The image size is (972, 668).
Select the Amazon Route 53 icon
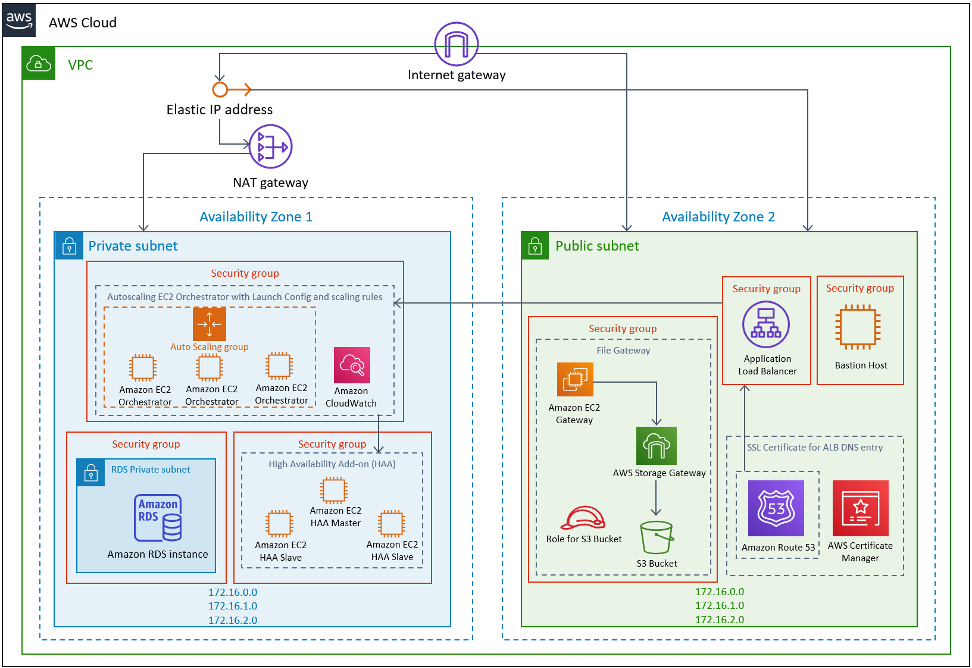[x=775, y=508]
